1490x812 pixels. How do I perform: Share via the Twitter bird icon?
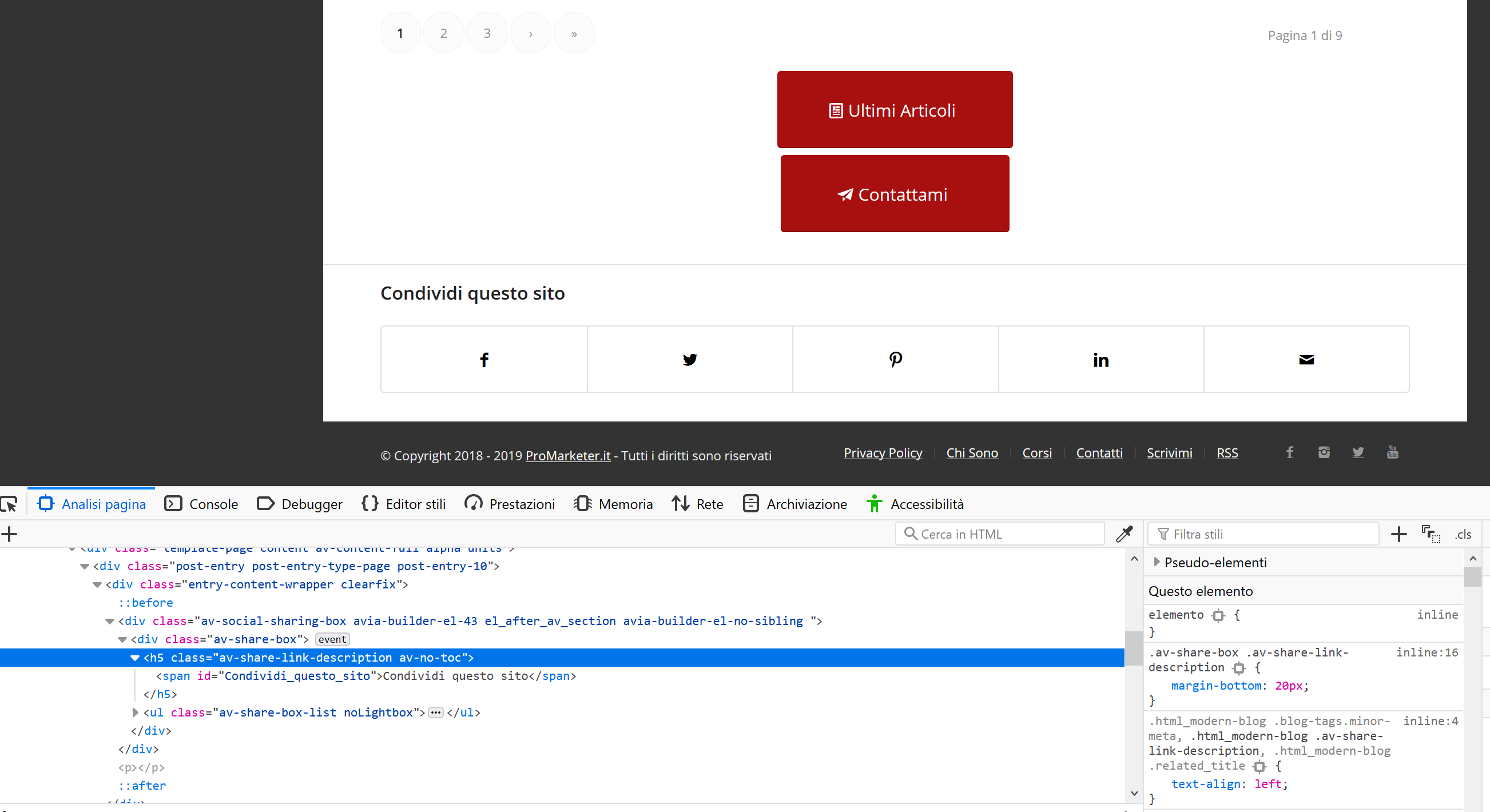[689, 360]
